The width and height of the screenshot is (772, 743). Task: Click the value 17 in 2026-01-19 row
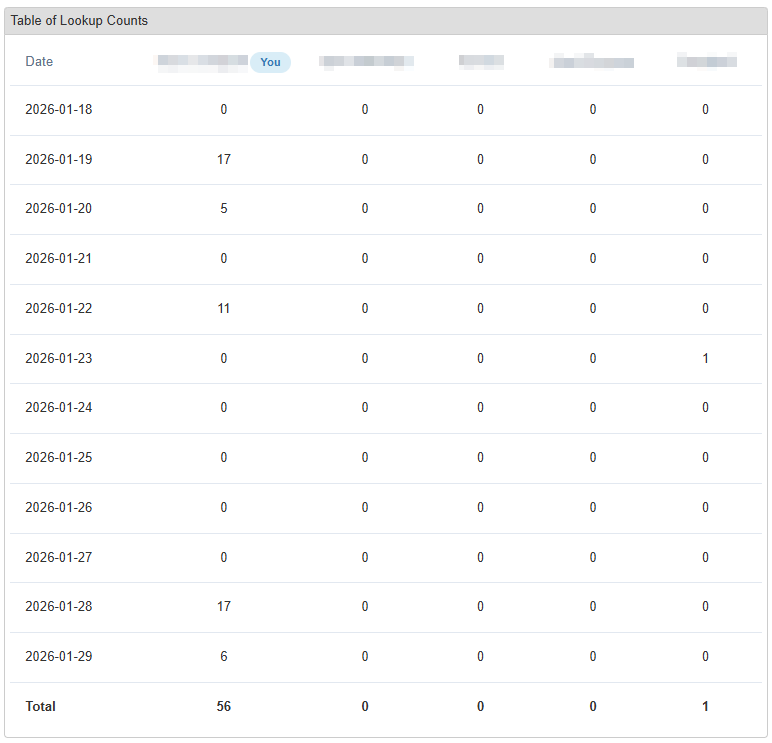[x=224, y=160]
